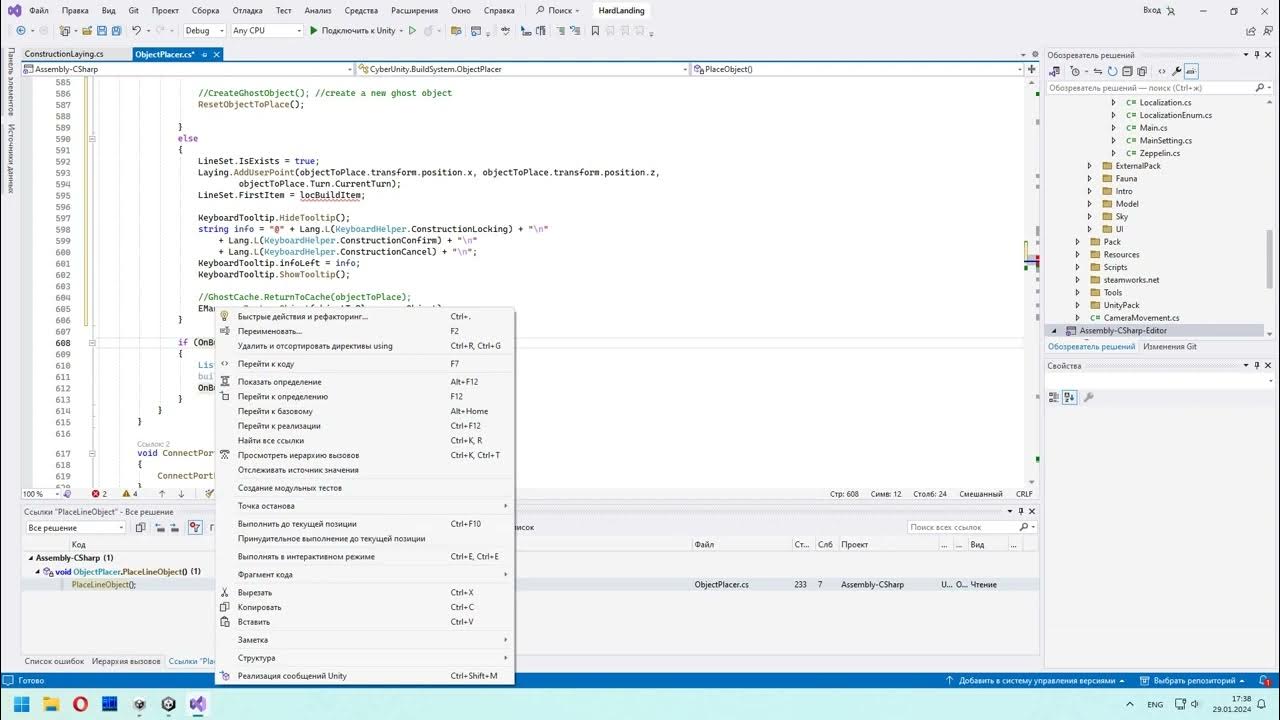Toggle bookmark icon in main toolbar
This screenshot has width=1280, height=720.
point(595,30)
